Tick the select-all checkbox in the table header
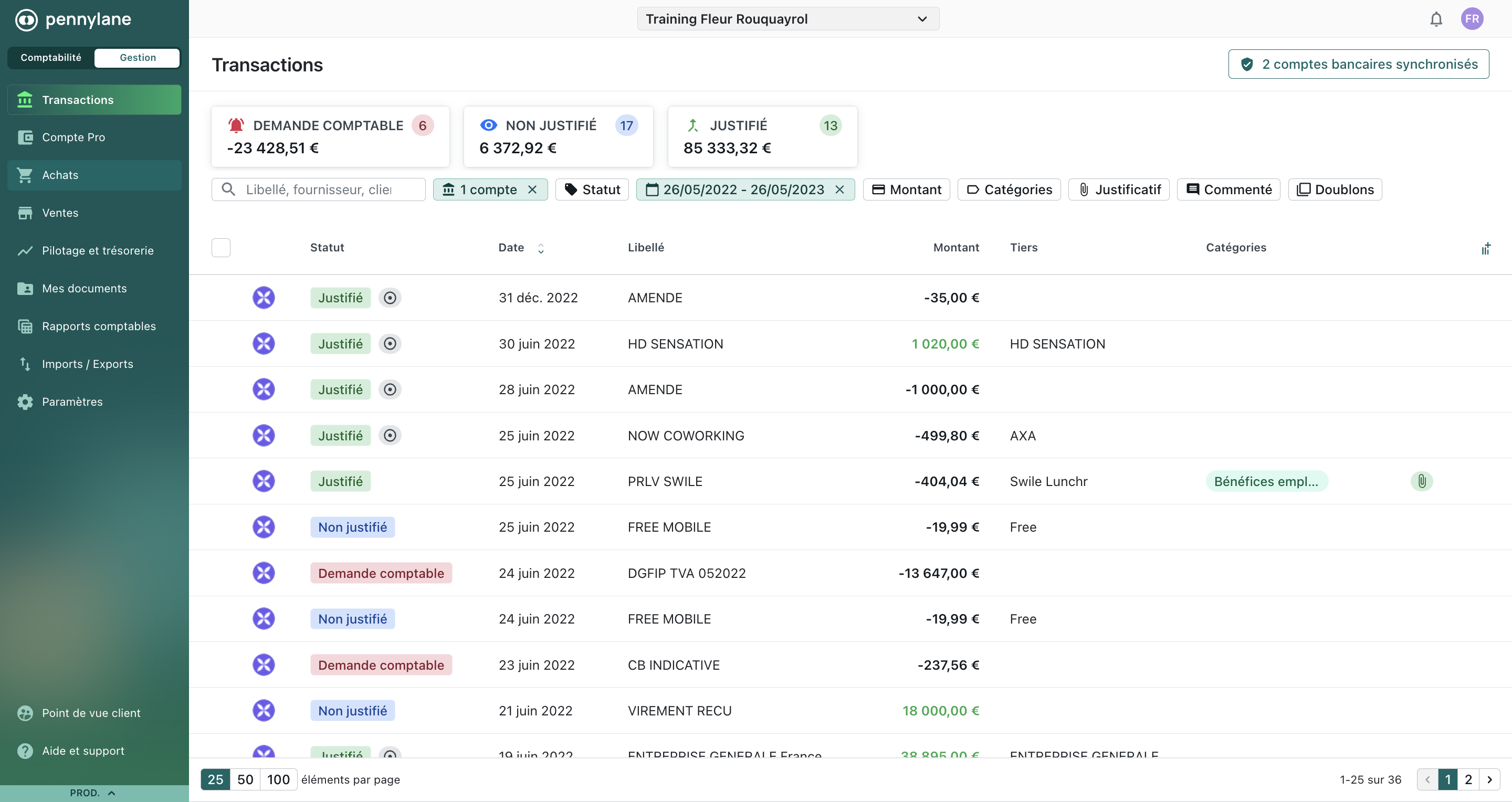The image size is (1512, 802). (220, 248)
